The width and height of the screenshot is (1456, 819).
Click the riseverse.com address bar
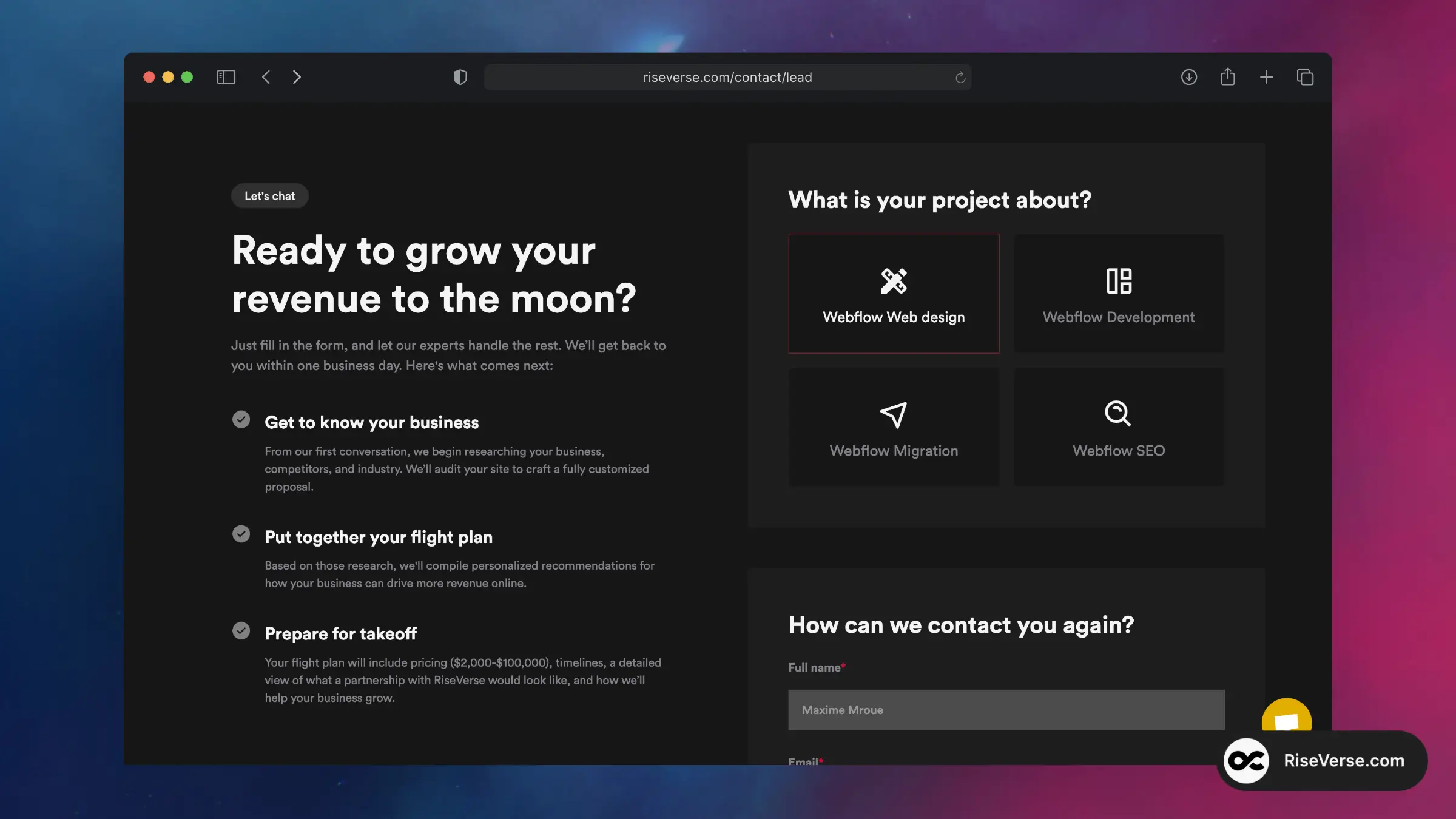click(727, 78)
